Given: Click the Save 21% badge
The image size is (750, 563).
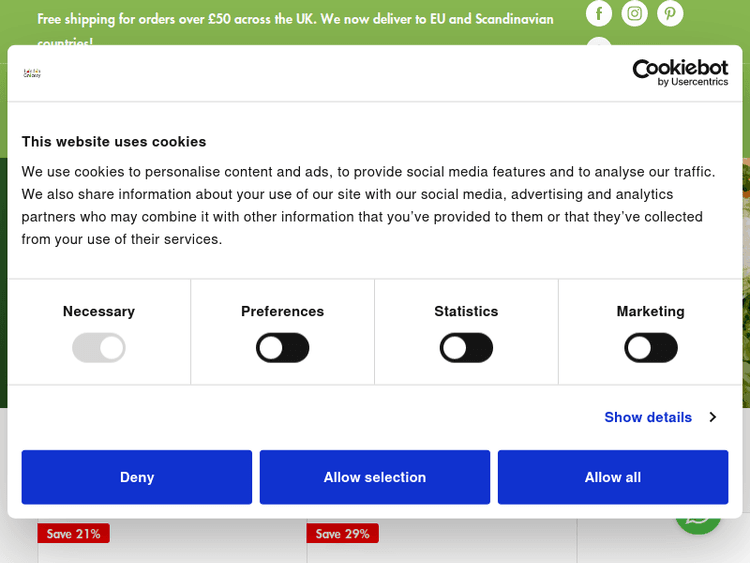Looking at the screenshot, I should (x=74, y=534).
